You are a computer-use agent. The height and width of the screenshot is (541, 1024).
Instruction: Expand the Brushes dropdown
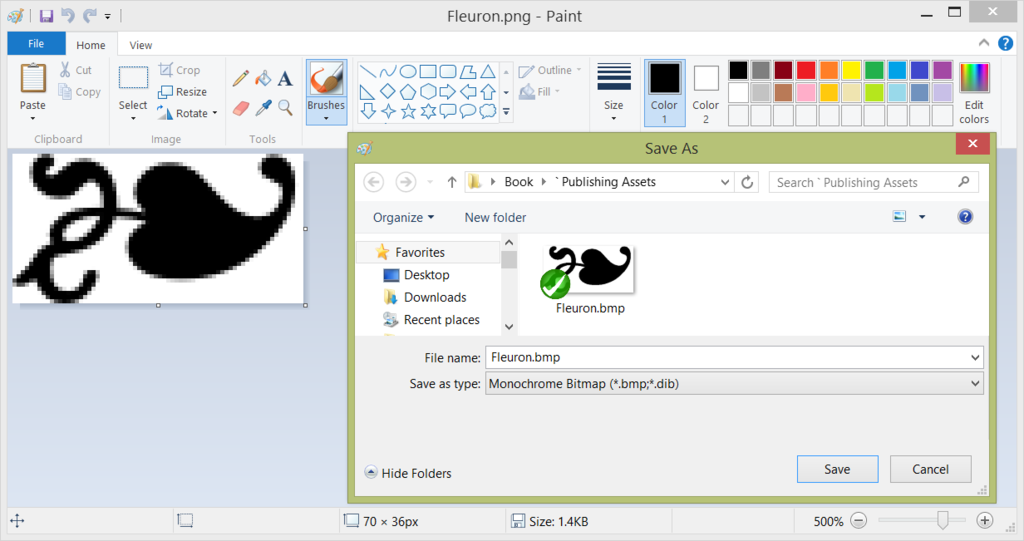(x=326, y=118)
